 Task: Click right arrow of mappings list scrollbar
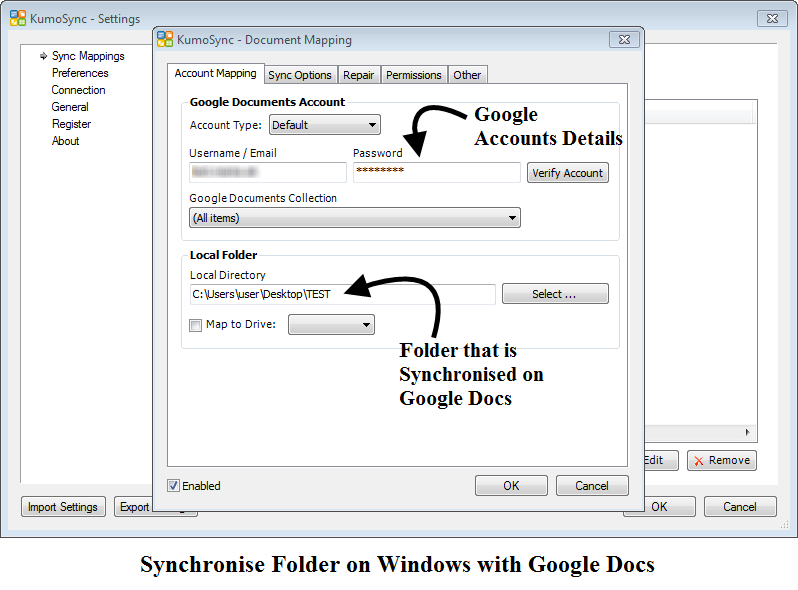pyautogui.click(x=747, y=433)
